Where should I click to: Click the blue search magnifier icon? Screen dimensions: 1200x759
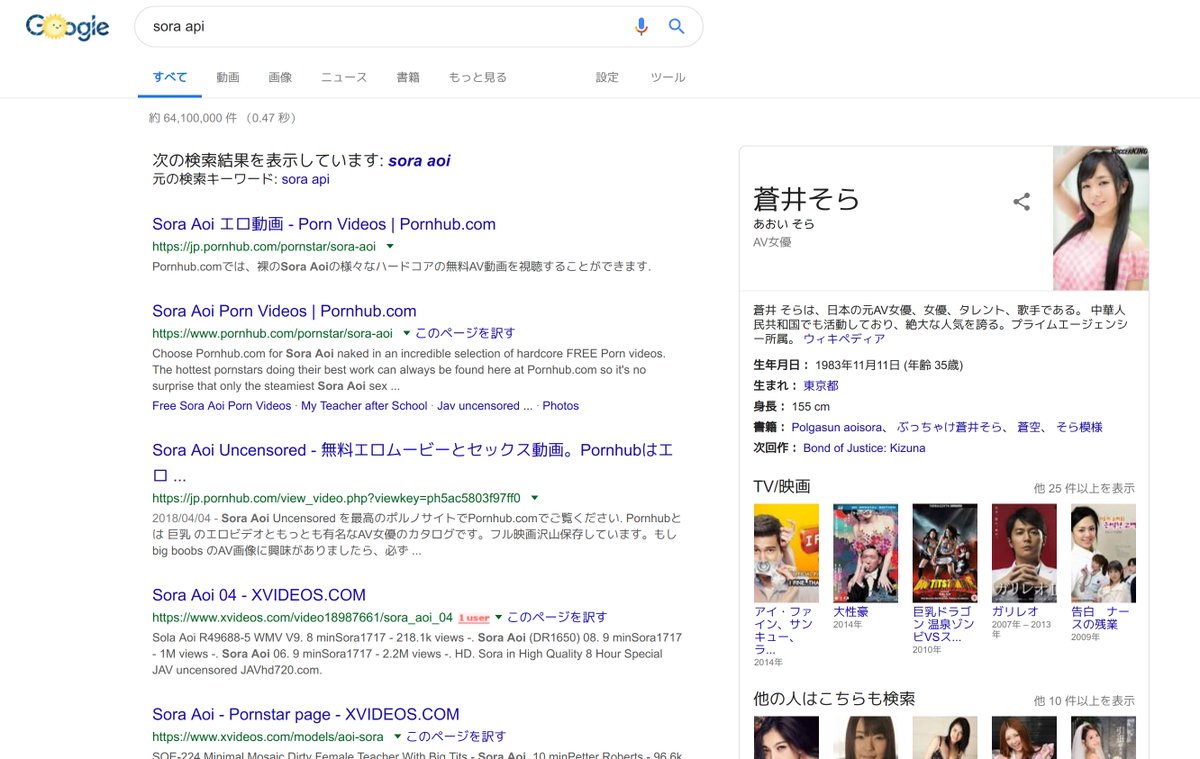[677, 27]
